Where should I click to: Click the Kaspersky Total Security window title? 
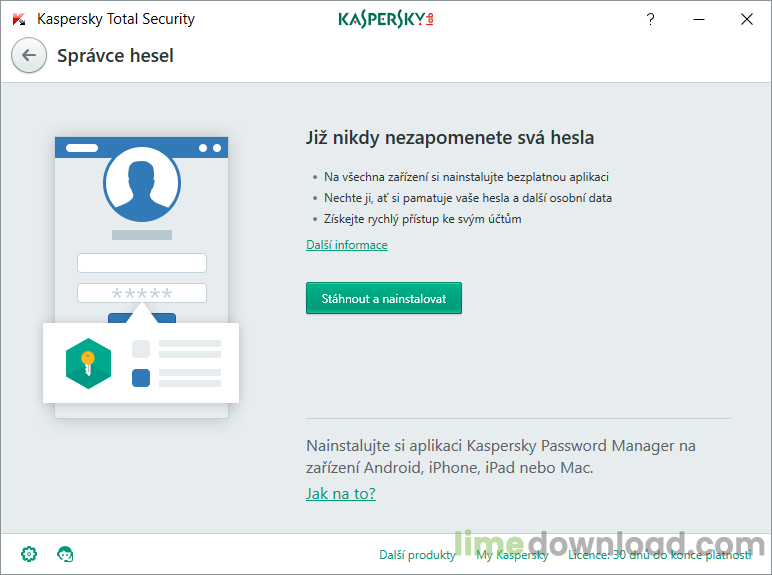pyautogui.click(x=116, y=19)
